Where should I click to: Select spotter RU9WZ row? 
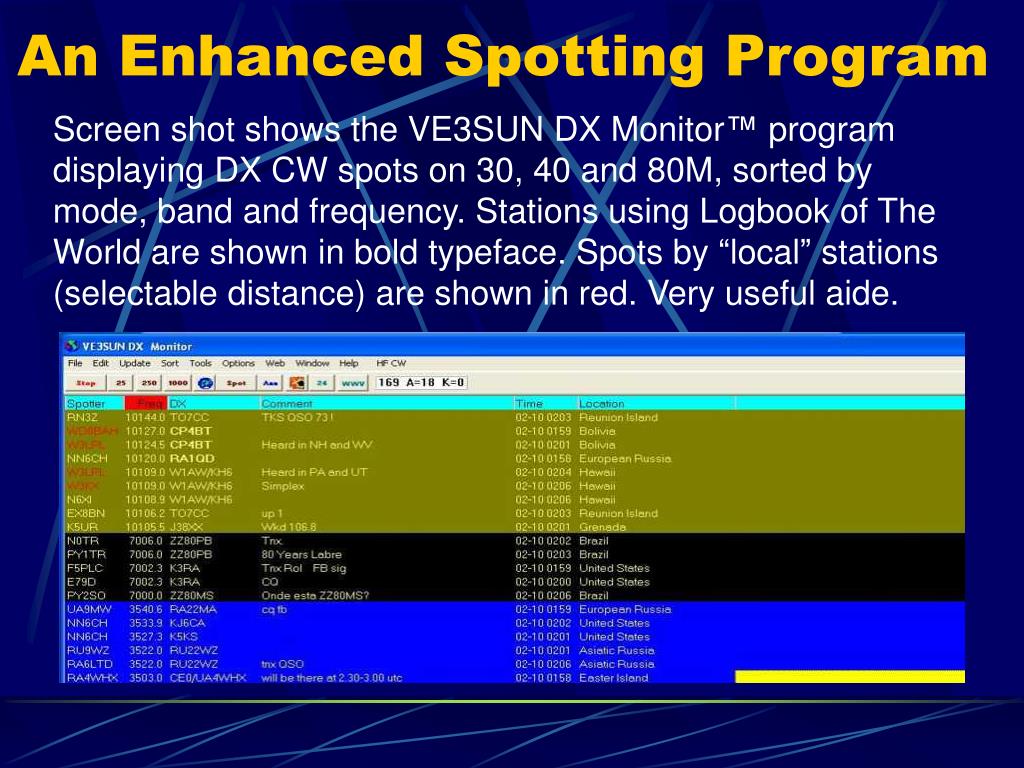pos(88,650)
